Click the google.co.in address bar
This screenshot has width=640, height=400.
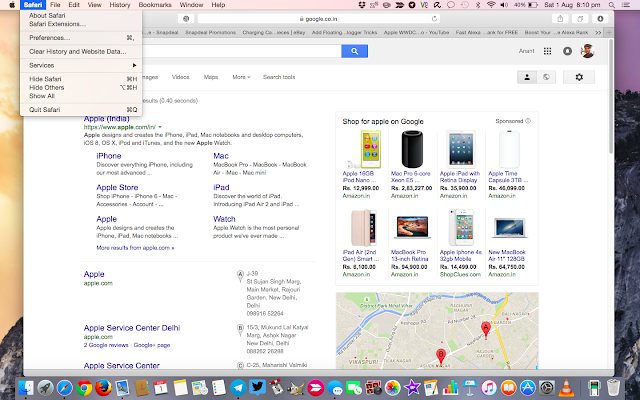click(x=318, y=19)
